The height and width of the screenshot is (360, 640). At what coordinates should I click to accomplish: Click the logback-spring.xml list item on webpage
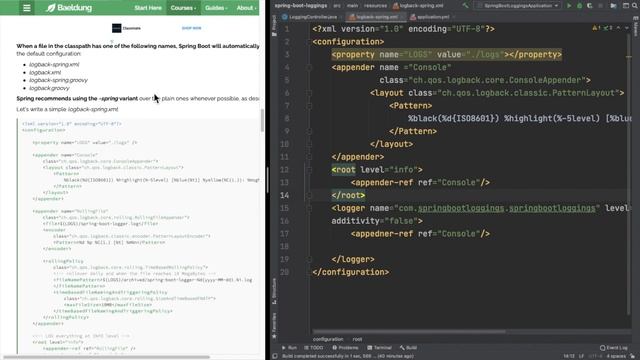pyautogui.click(x=54, y=64)
